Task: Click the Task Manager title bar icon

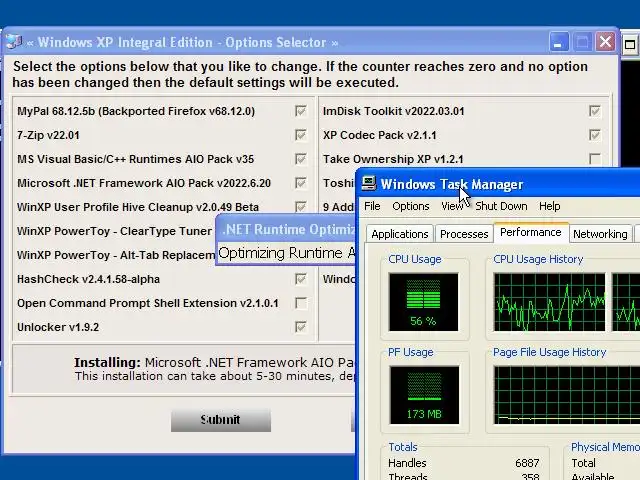Action: (369, 183)
